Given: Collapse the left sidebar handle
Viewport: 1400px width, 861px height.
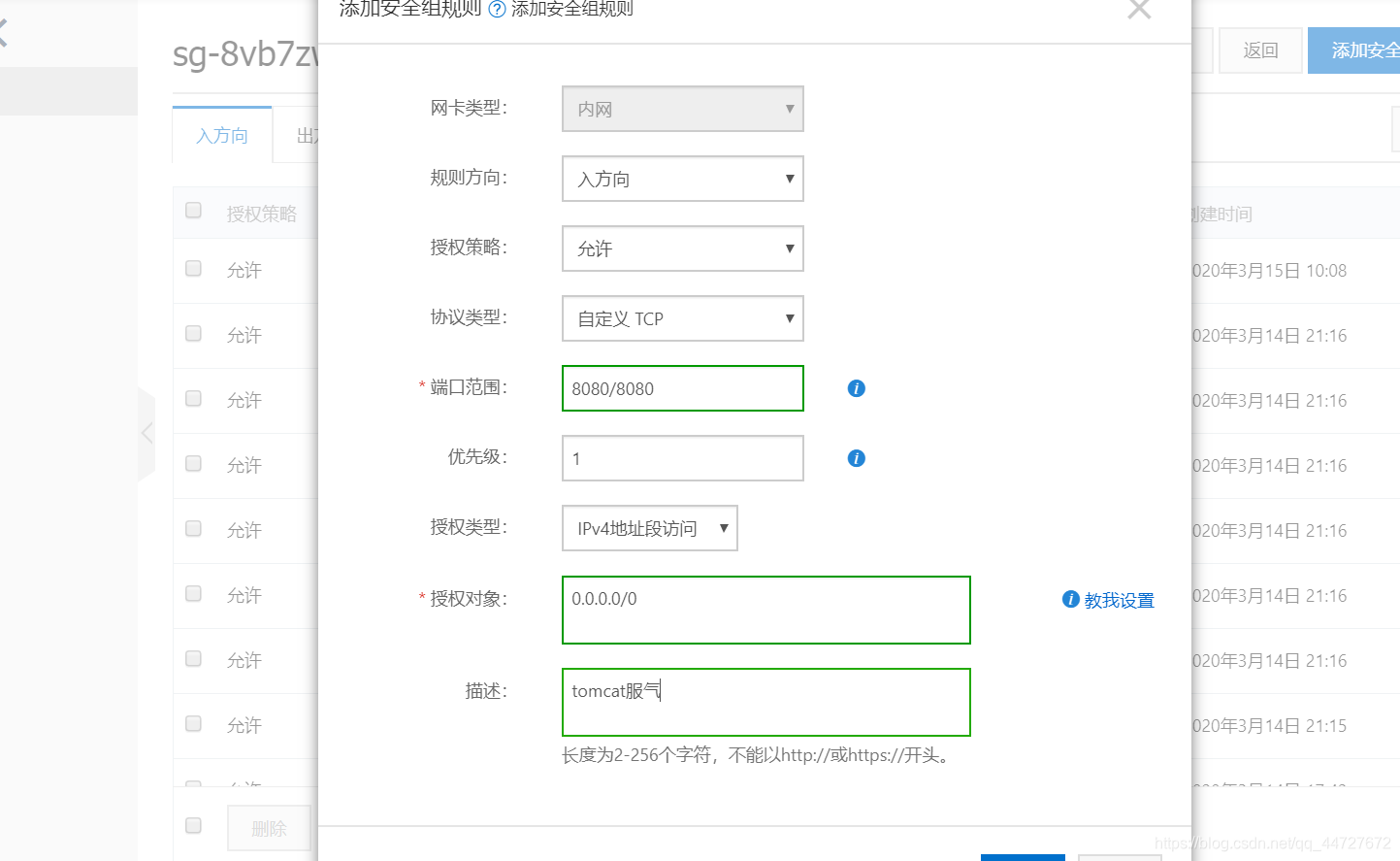Looking at the screenshot, I should (x=147, y=433).
